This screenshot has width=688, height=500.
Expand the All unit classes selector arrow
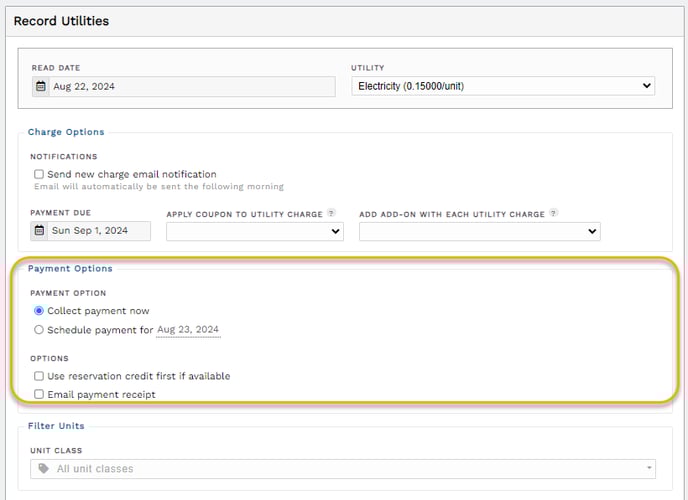tap(649, 468)
